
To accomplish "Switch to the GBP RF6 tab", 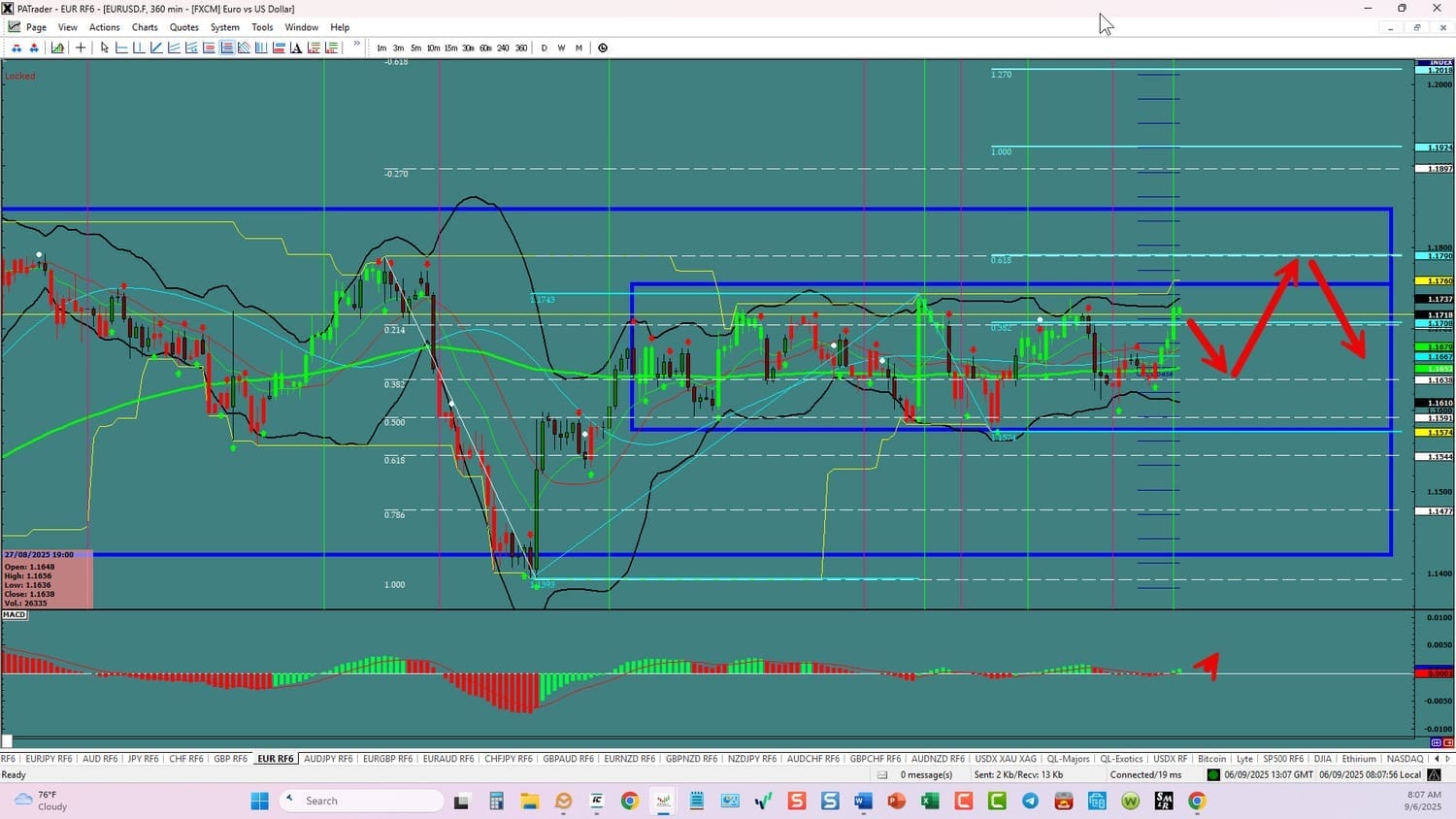I will 230,759.
